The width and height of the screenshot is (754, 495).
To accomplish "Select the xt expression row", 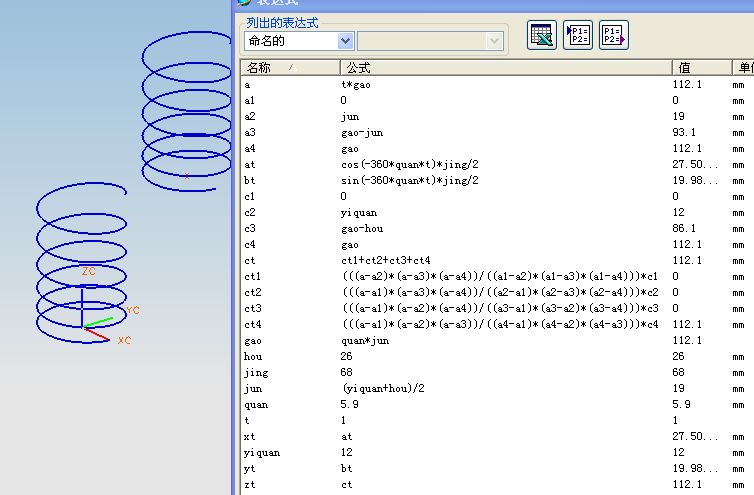I will [x=497, y=436].
